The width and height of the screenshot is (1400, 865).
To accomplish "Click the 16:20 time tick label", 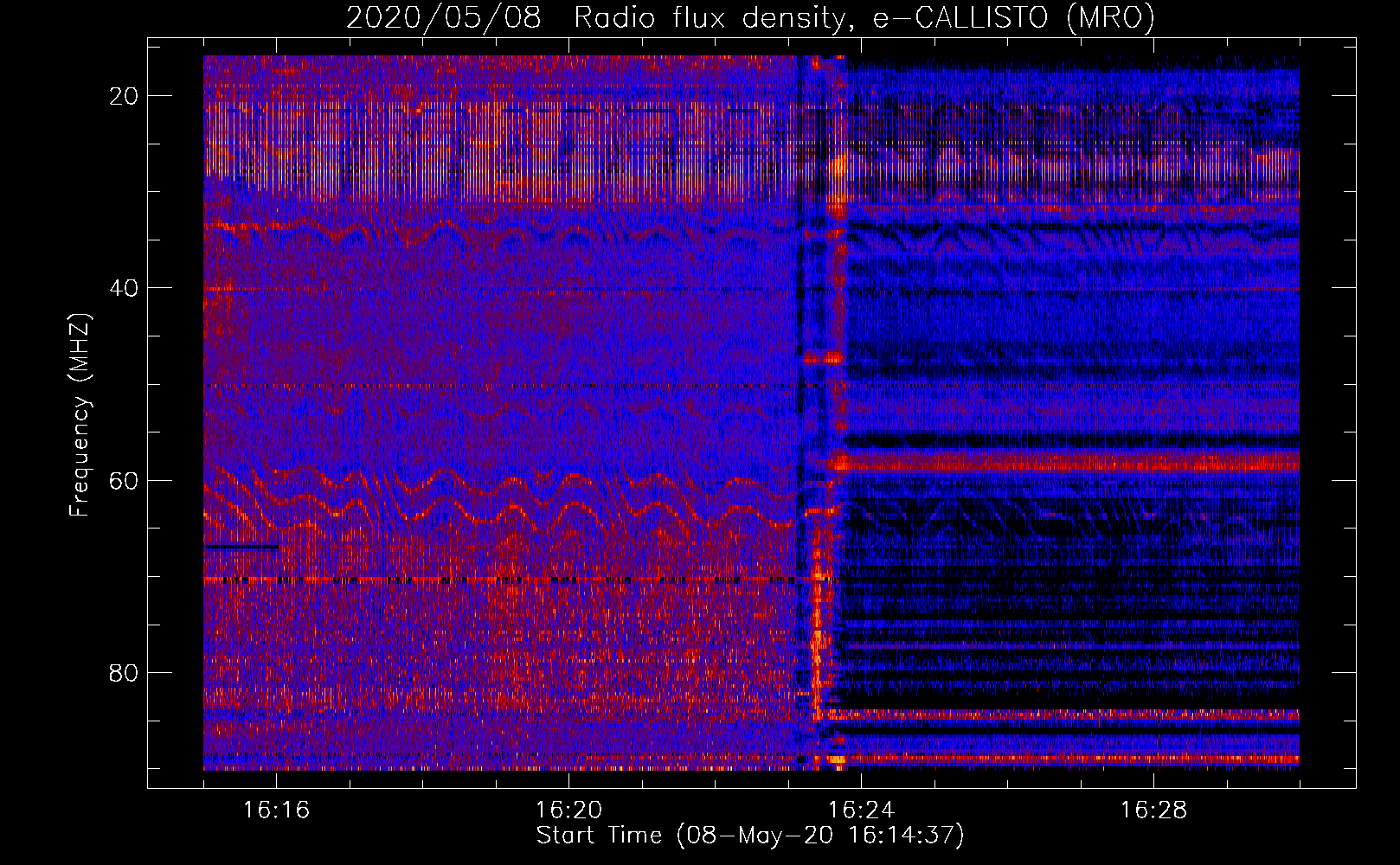I will pyautogui.click(x=568, y=811).
